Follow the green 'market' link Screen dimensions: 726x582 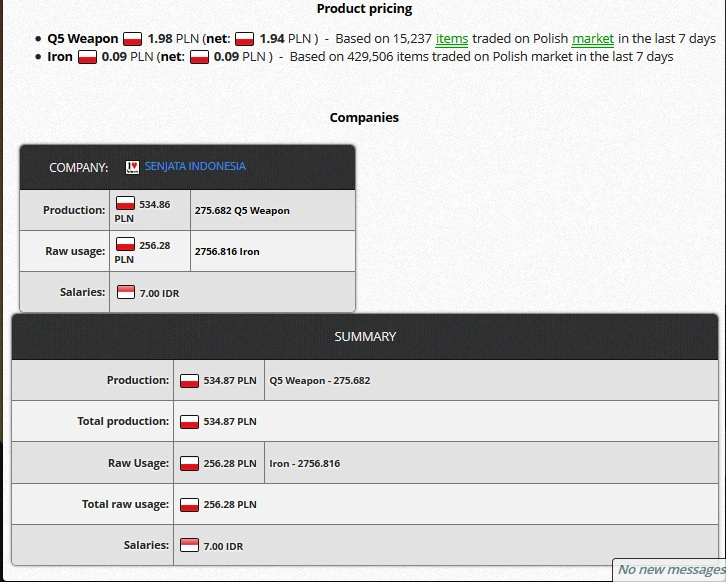593,39
